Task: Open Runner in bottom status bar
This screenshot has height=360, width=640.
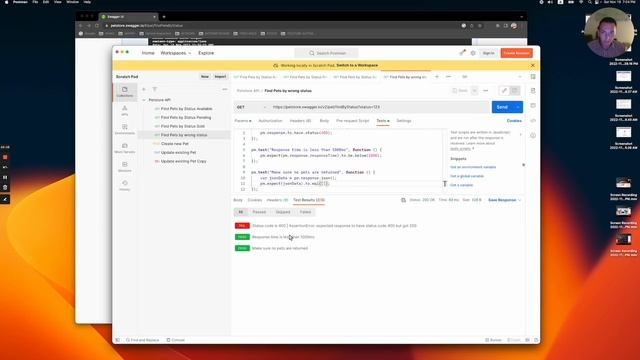Action: (493, 340)
